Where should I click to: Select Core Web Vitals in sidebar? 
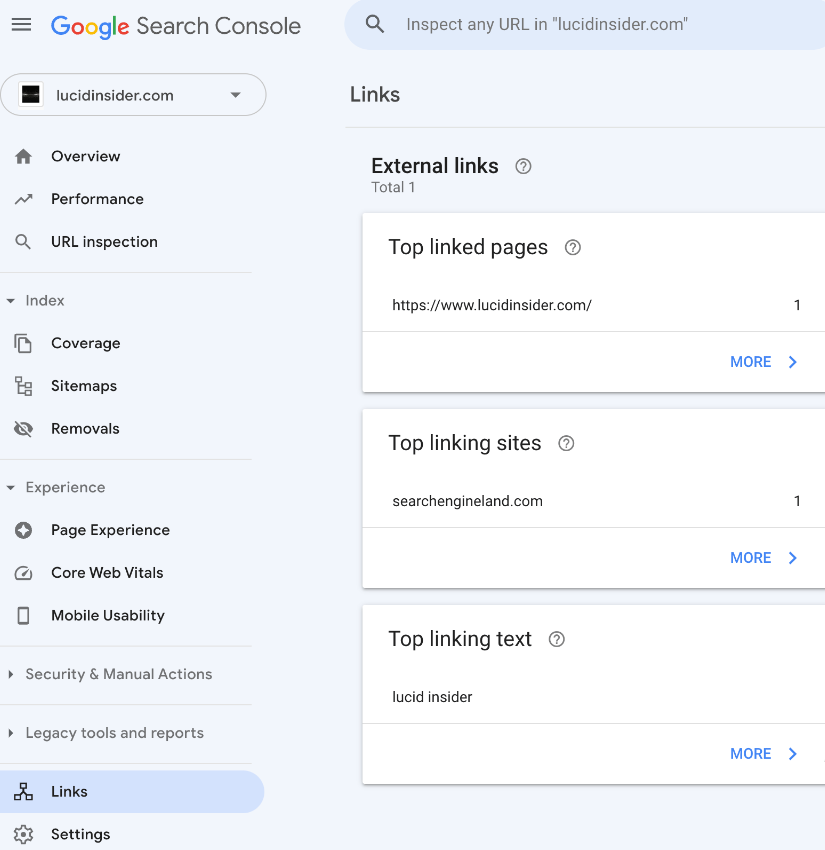[x=107, y=573]
